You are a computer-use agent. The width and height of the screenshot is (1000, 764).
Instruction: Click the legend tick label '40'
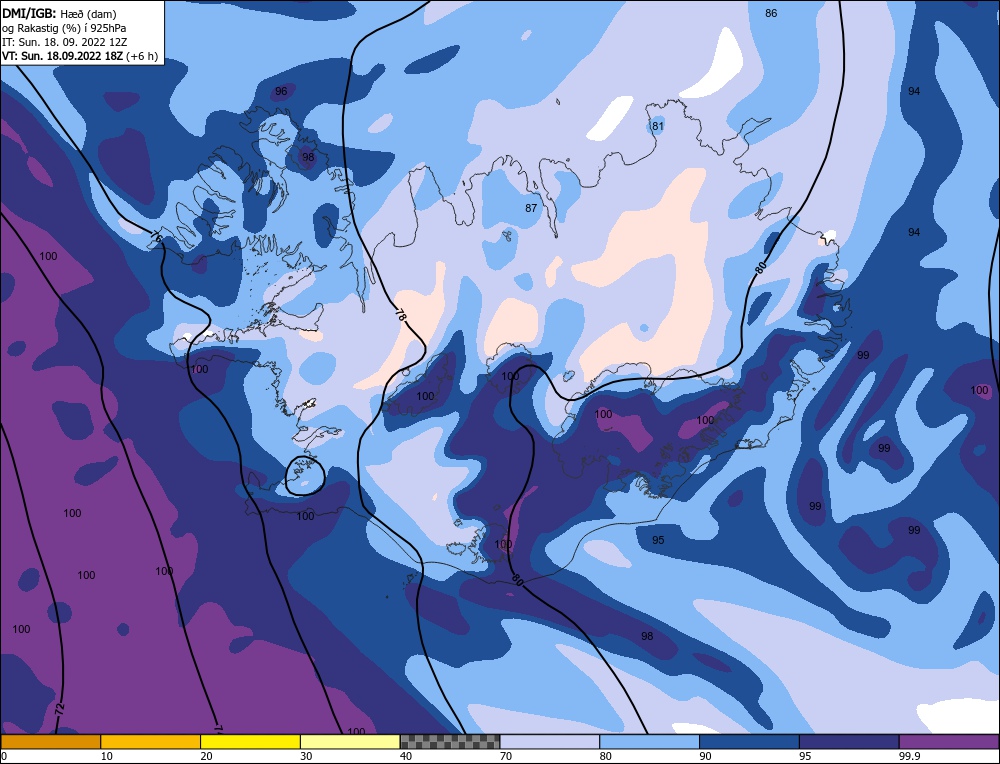(406, 756)
